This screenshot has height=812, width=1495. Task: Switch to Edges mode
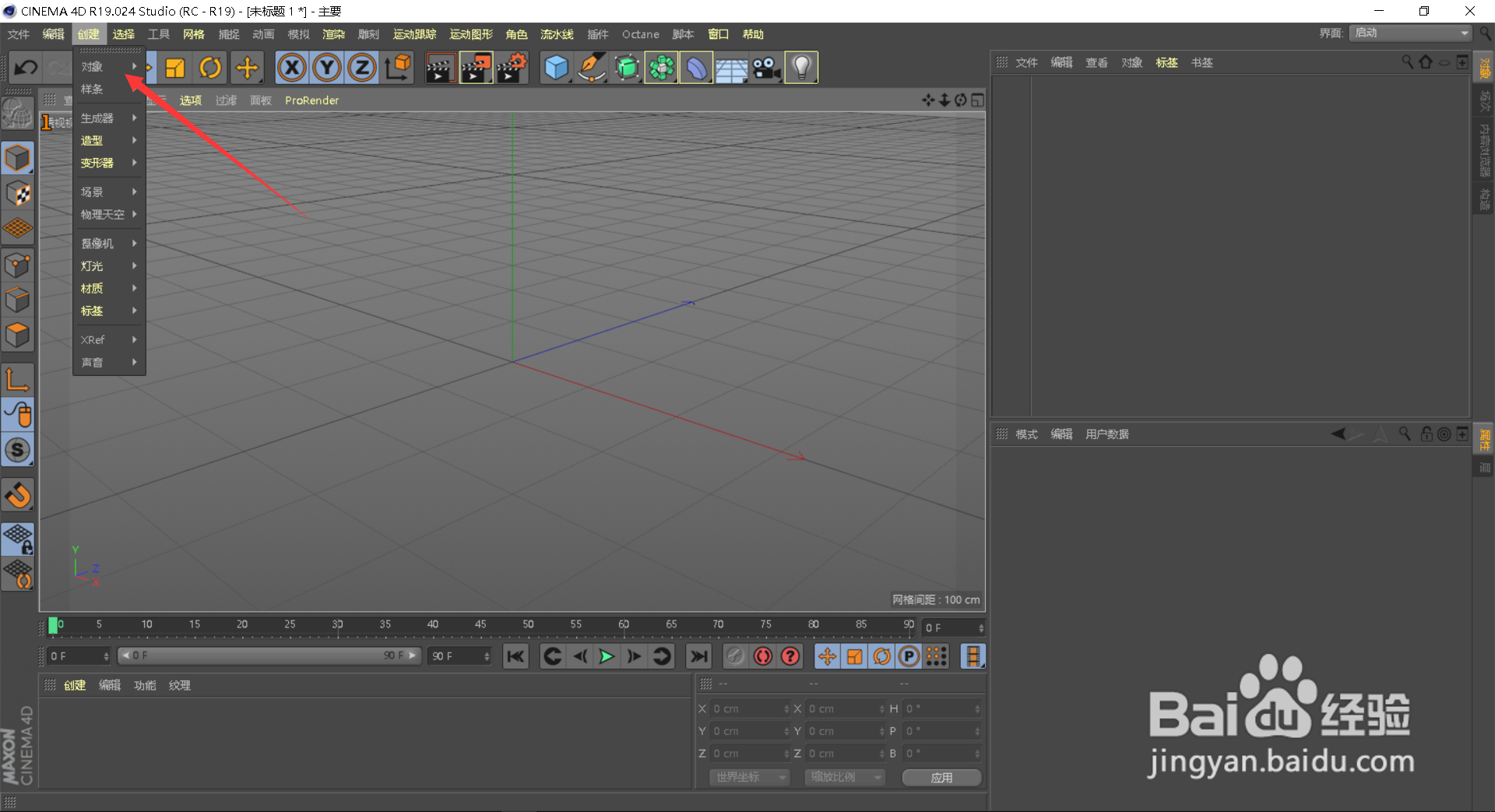[18, 301]
